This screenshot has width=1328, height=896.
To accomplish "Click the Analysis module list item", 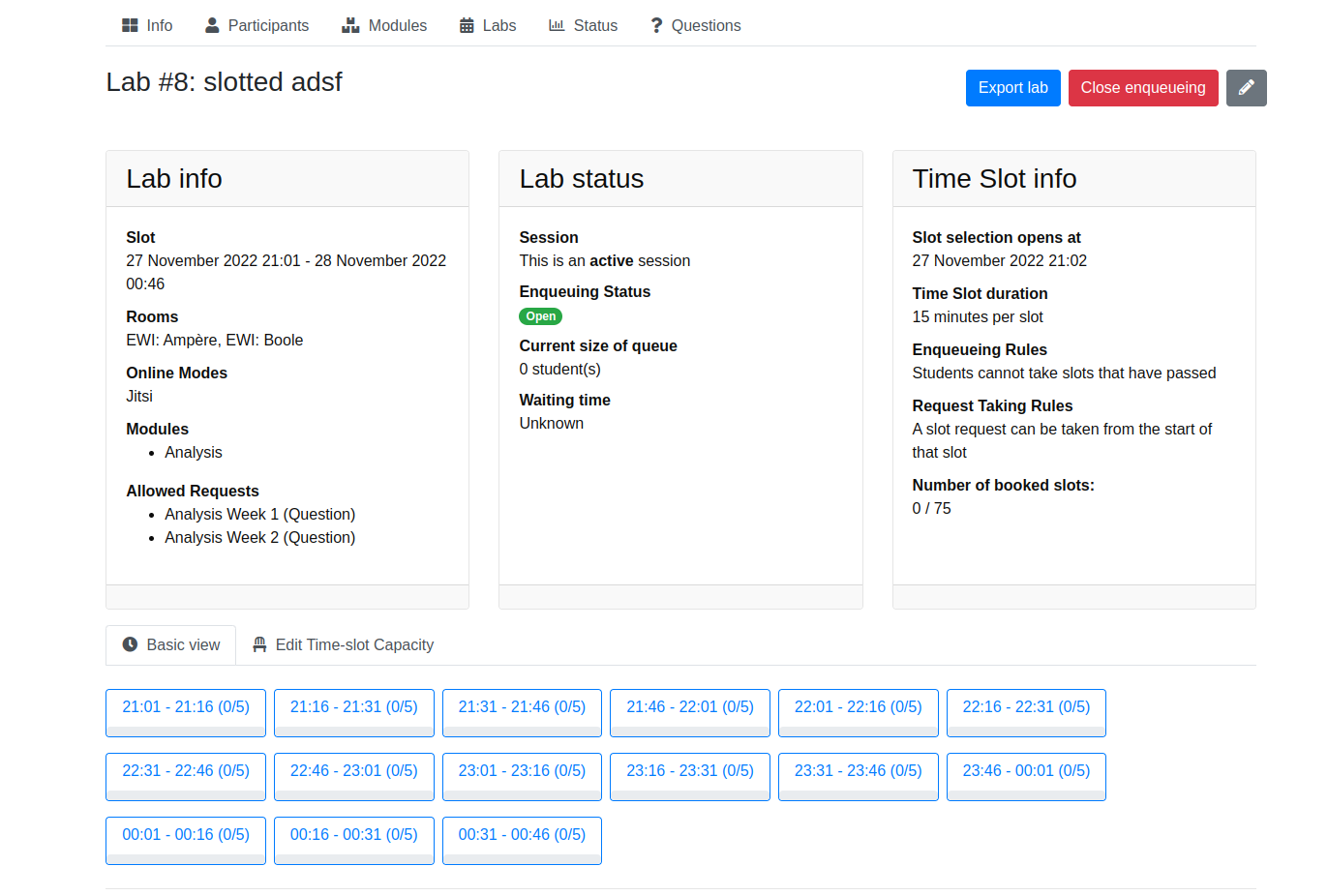I will [x=194, y=452].
